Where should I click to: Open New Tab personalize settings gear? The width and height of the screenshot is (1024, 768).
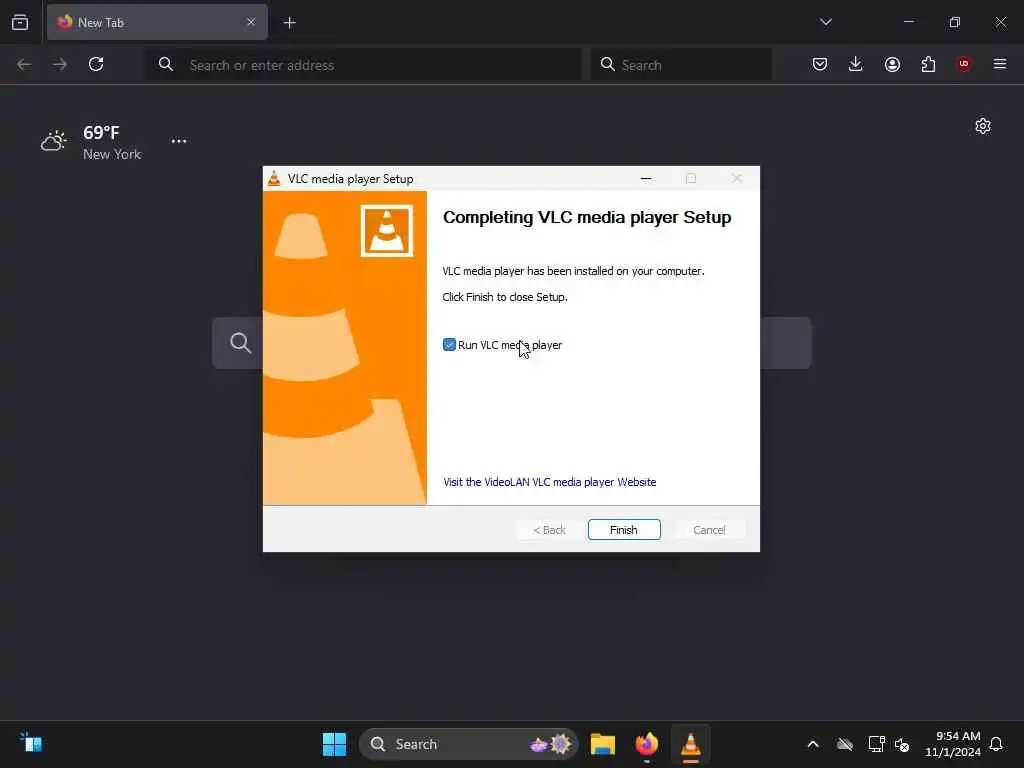983,126
